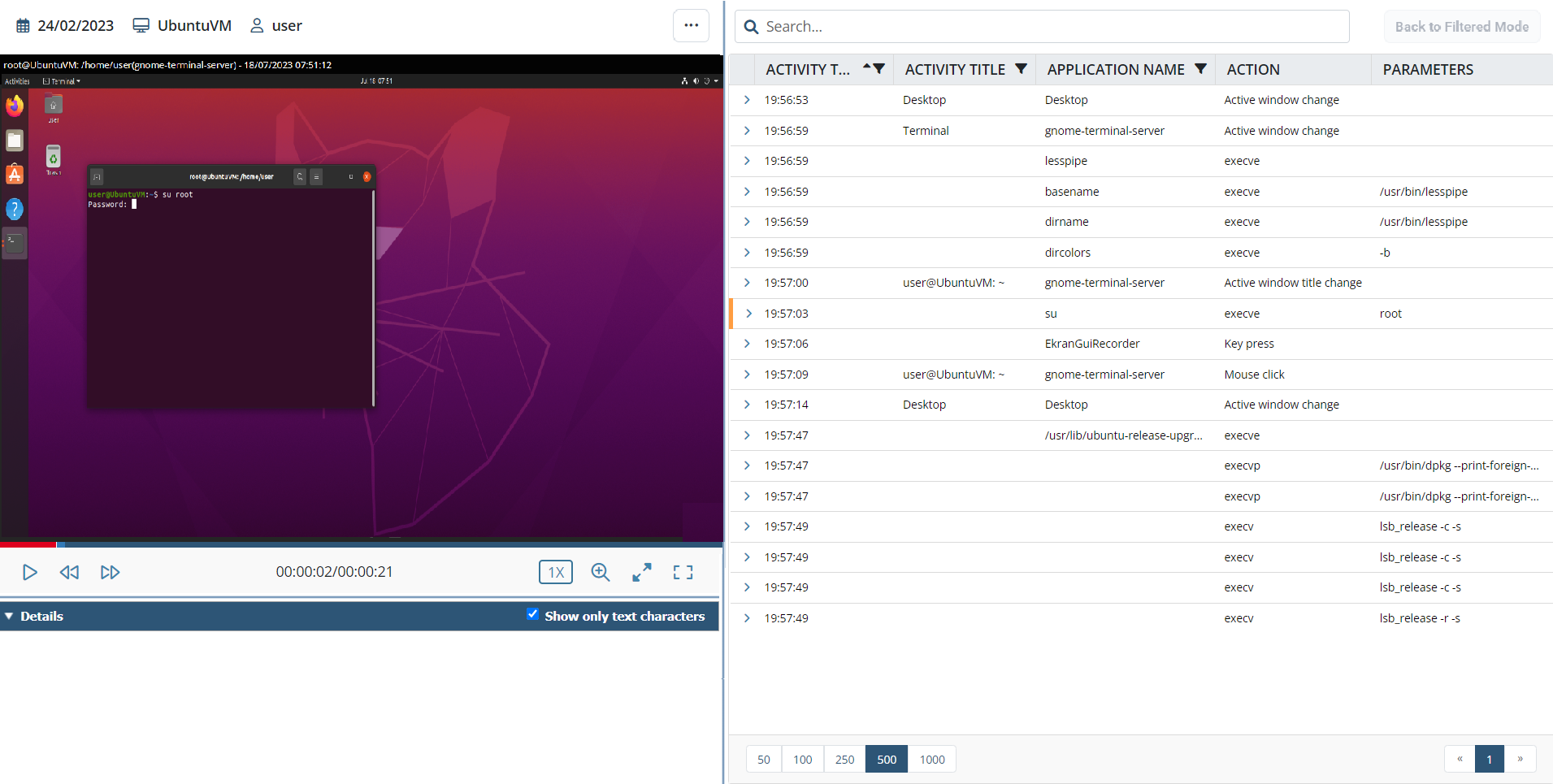Show 1000 records per page
1553x784 pixels.
932,760
